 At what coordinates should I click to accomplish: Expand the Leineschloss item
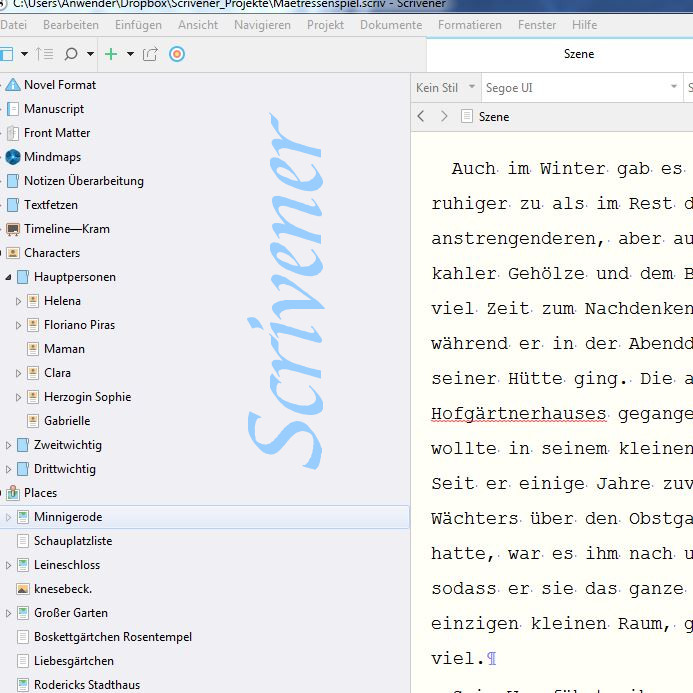coord(8,565)
